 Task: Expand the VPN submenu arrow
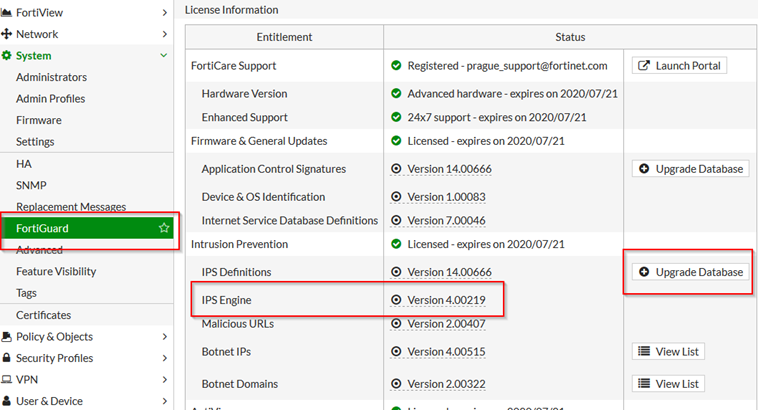pyautogui.click(x=164, y=380)
